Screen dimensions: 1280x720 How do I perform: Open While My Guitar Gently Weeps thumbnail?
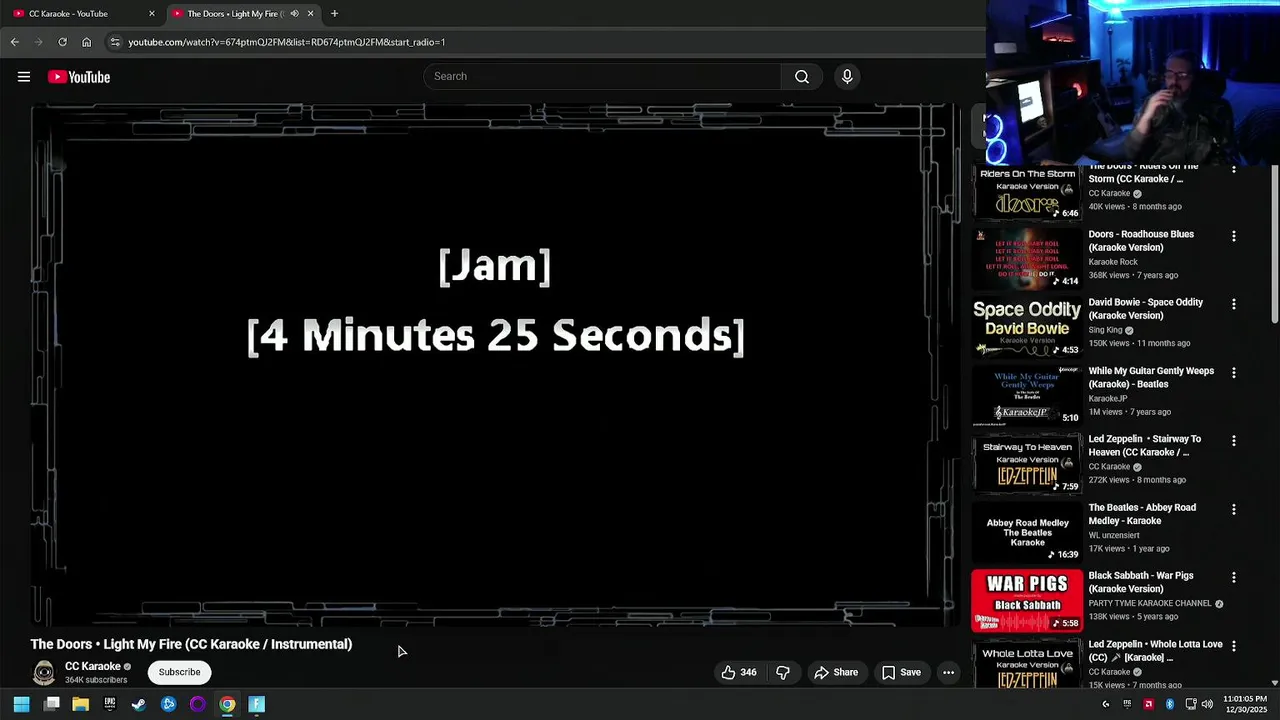pos(1027,396)
